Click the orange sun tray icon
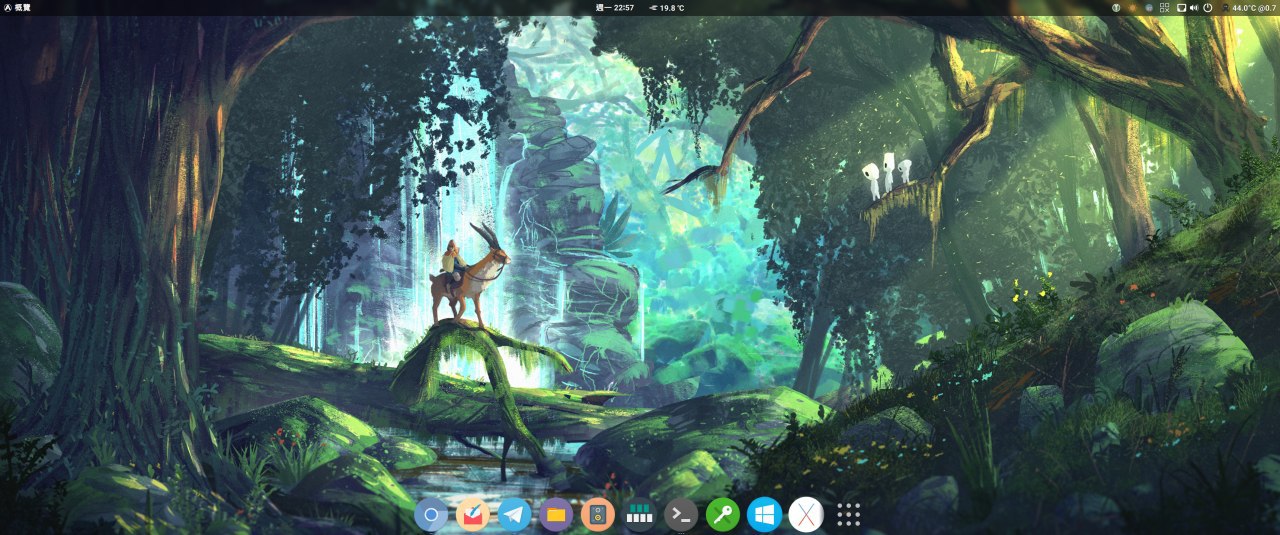This screenshot has width=1280, height=535. click(1133, 7)
